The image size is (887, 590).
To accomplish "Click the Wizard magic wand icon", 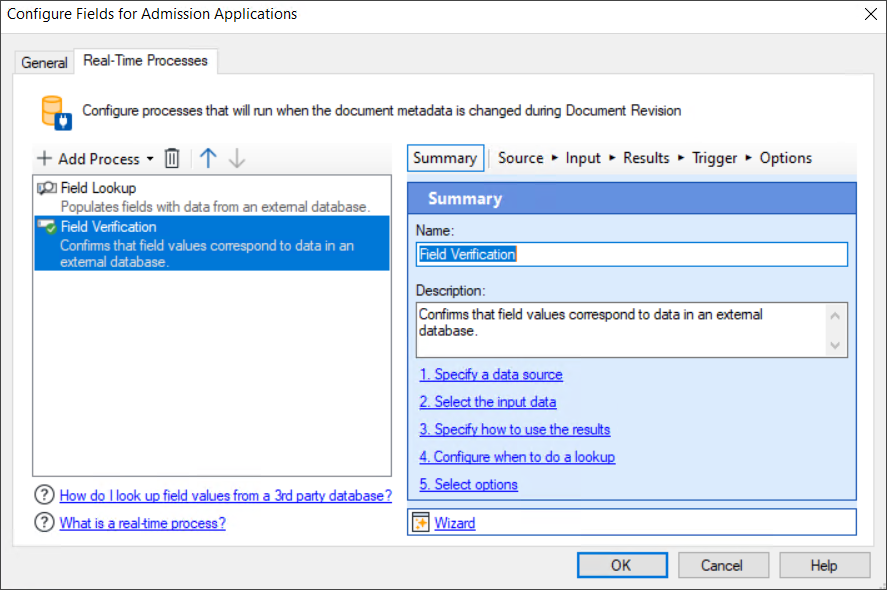I will point(421,521).
